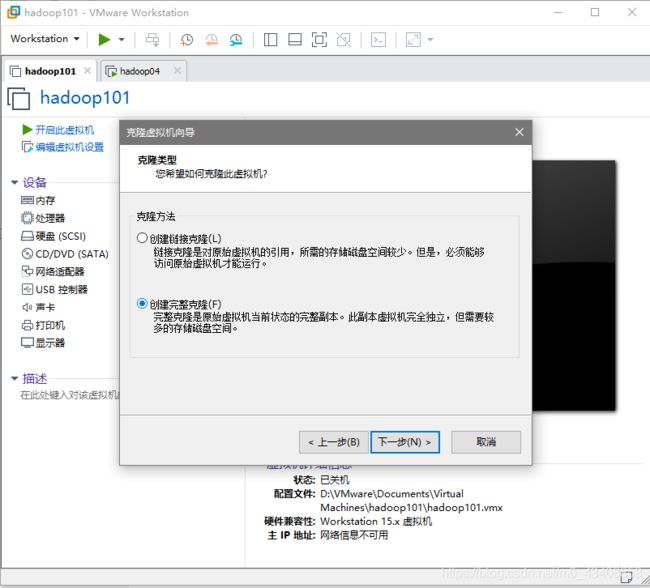Collapse the 描述 section

point(15,378)
